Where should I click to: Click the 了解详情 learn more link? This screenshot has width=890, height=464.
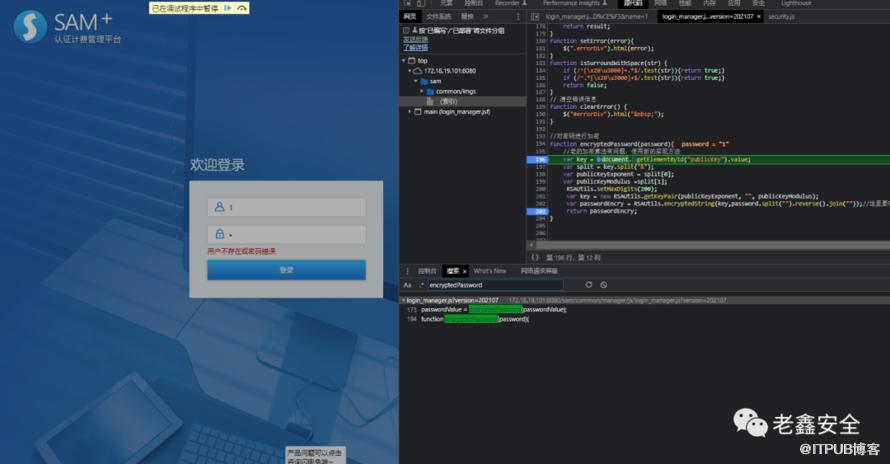415,47
